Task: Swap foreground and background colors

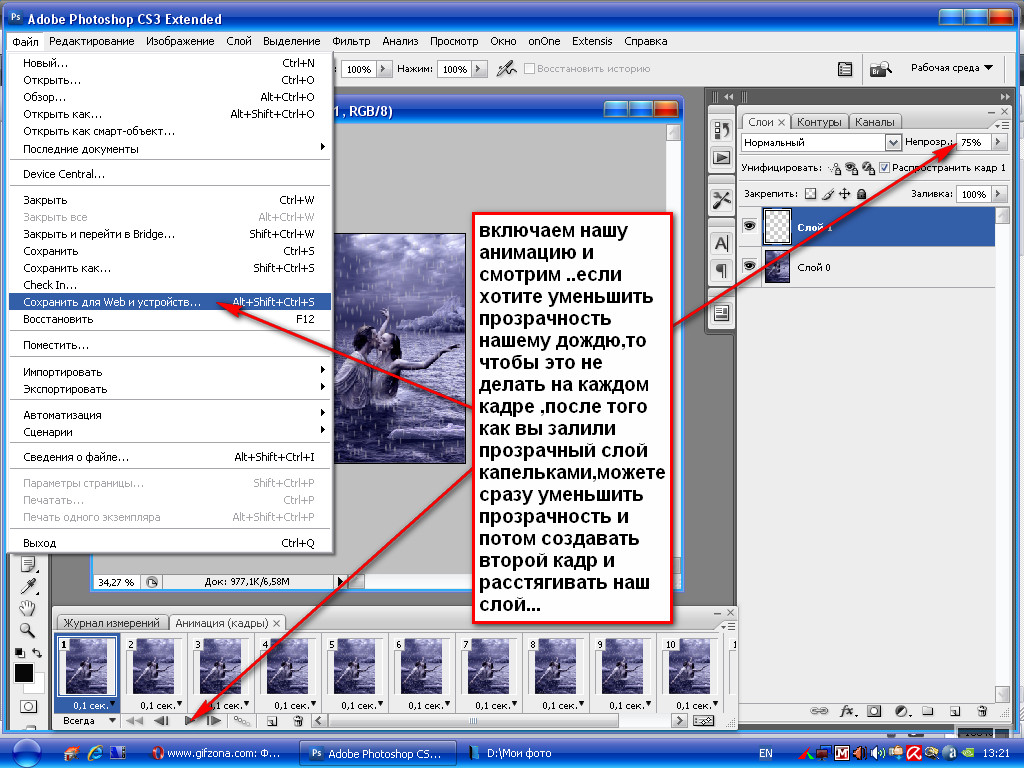Action: click(x=37, y=652)
